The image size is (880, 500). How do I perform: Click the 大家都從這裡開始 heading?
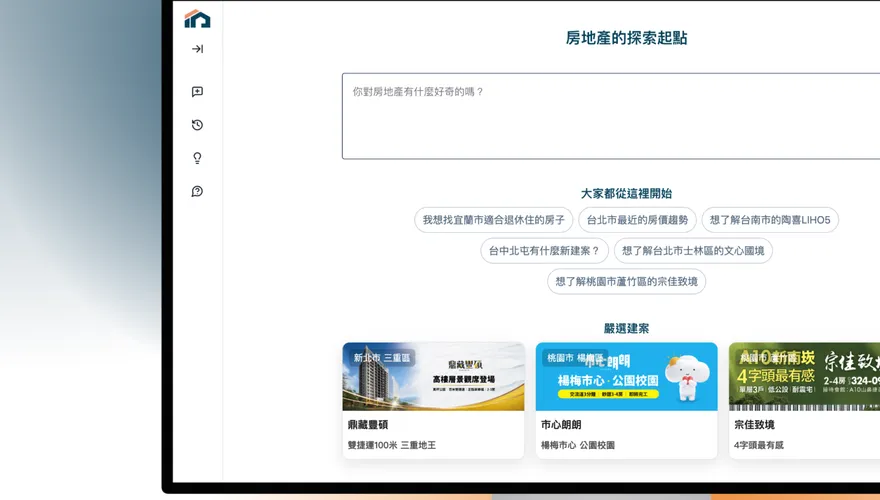tap(626, 194)
